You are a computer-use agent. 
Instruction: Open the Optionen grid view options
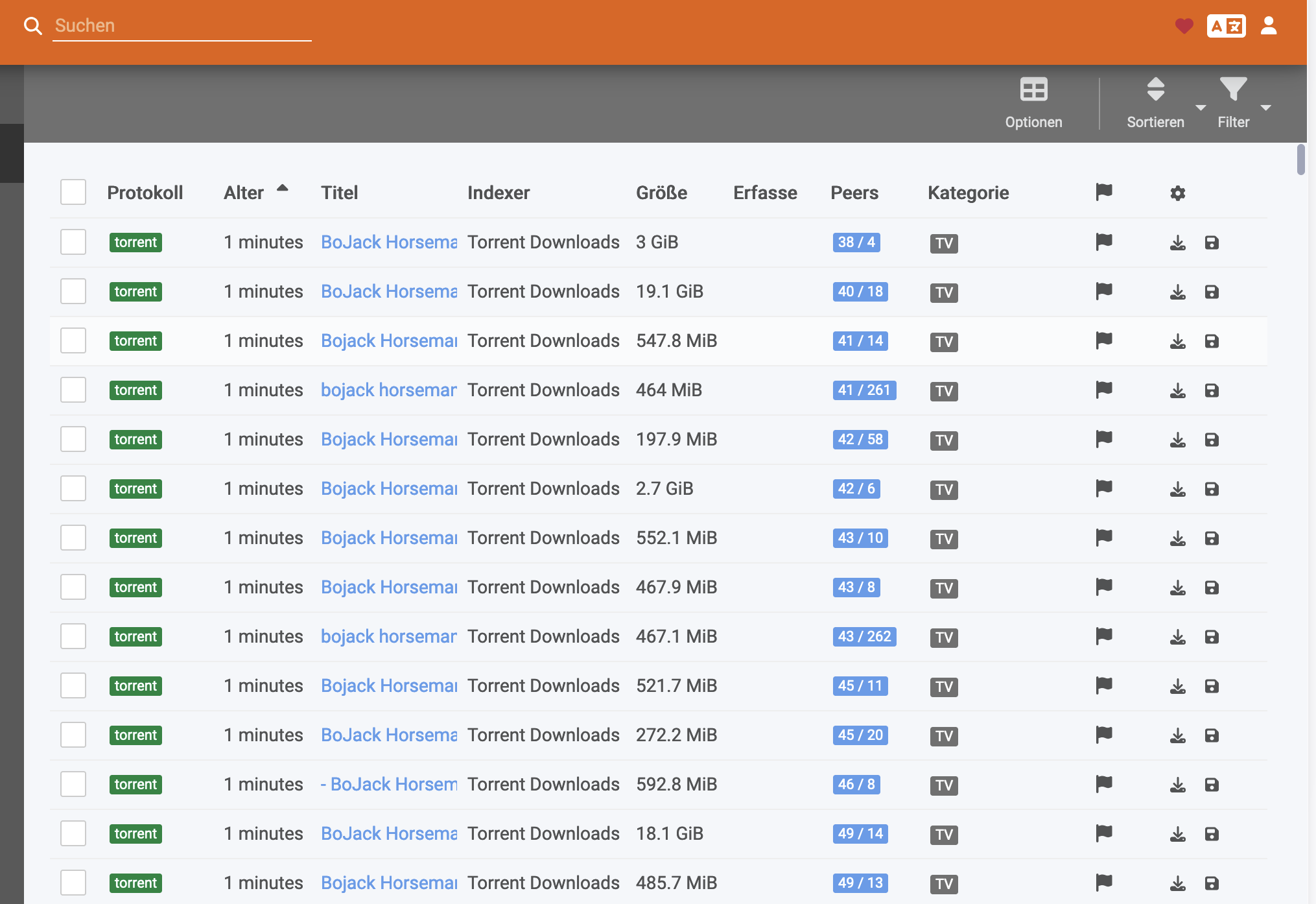[x=1033, y=104]
